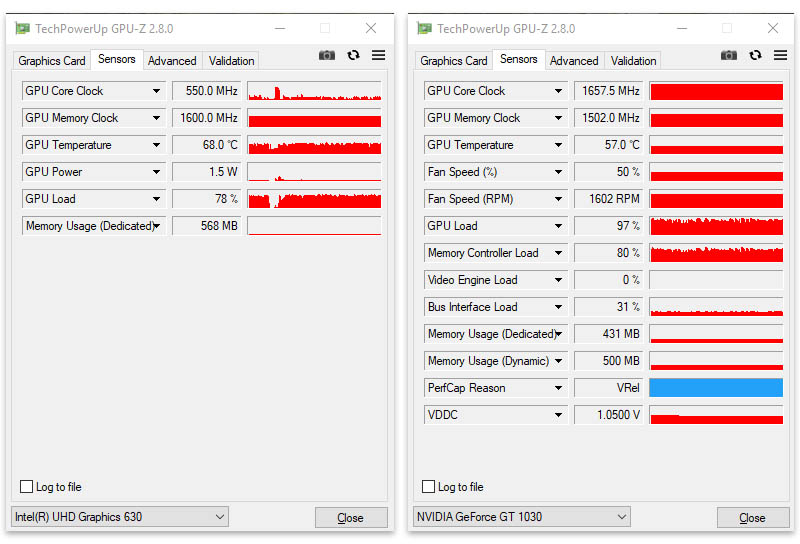
Task: Click GPU-Z app icon in left window title bar
Action: coord(22,28)
